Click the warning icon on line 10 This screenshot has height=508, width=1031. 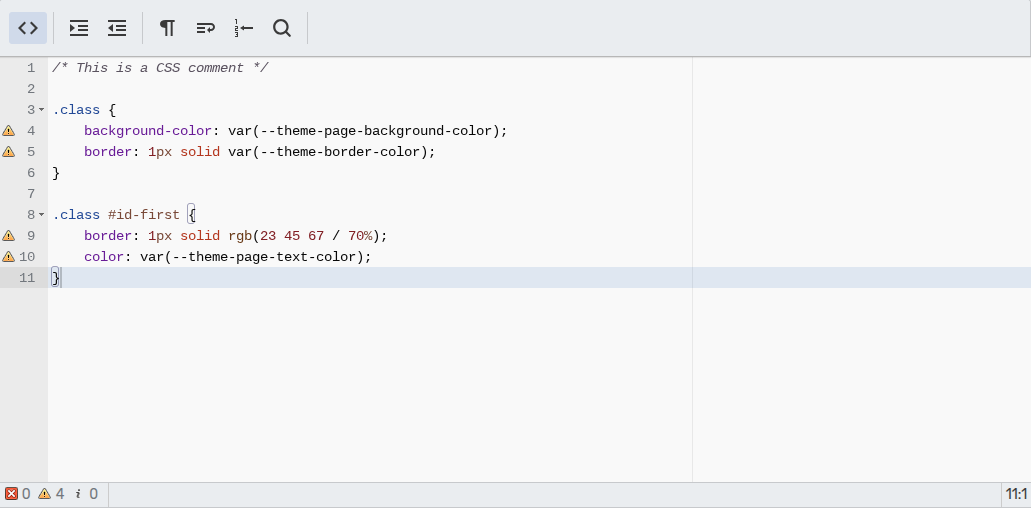[x=9, y=257]
